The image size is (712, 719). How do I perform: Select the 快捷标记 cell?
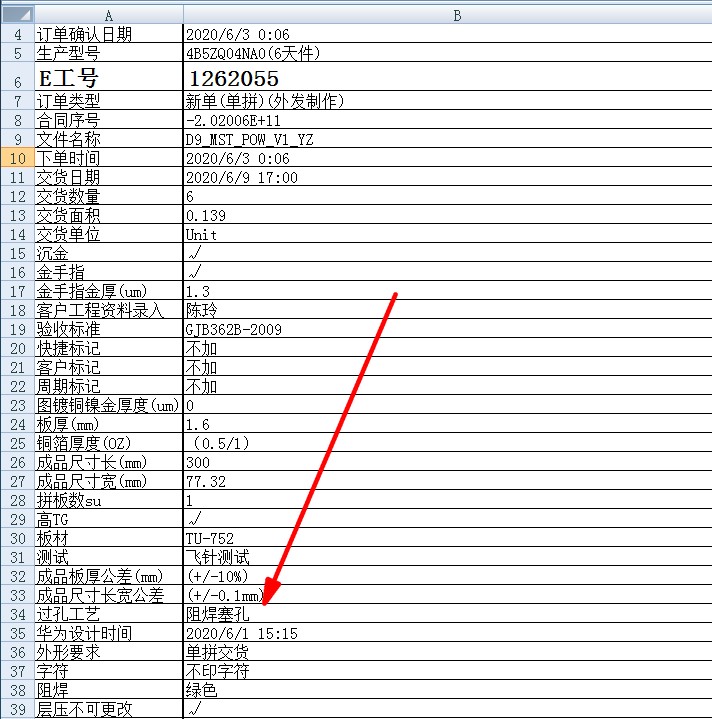tap(109, 348)
